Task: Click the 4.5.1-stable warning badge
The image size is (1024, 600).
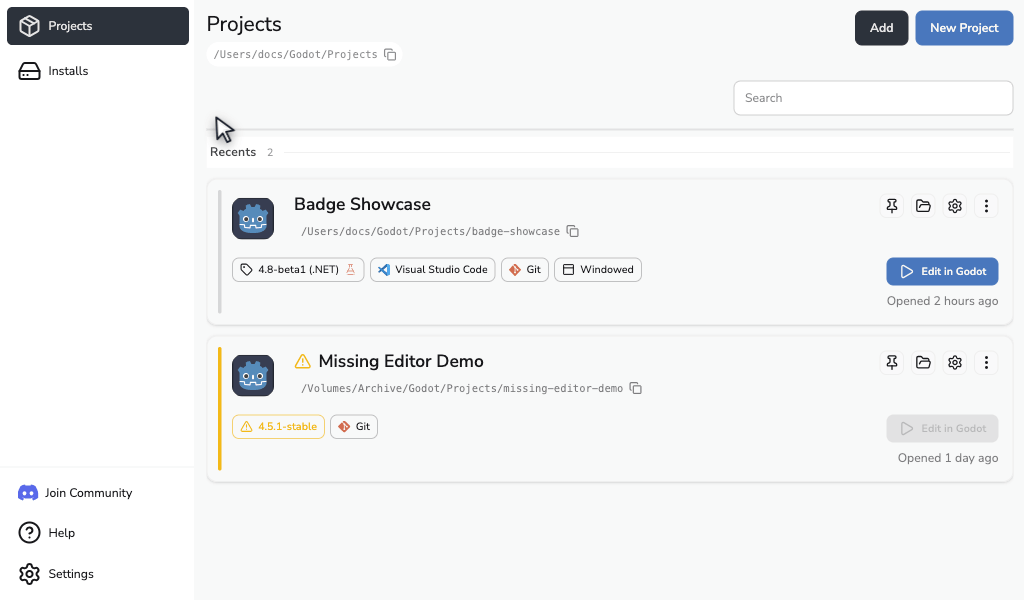Action: tap(278, 426)
